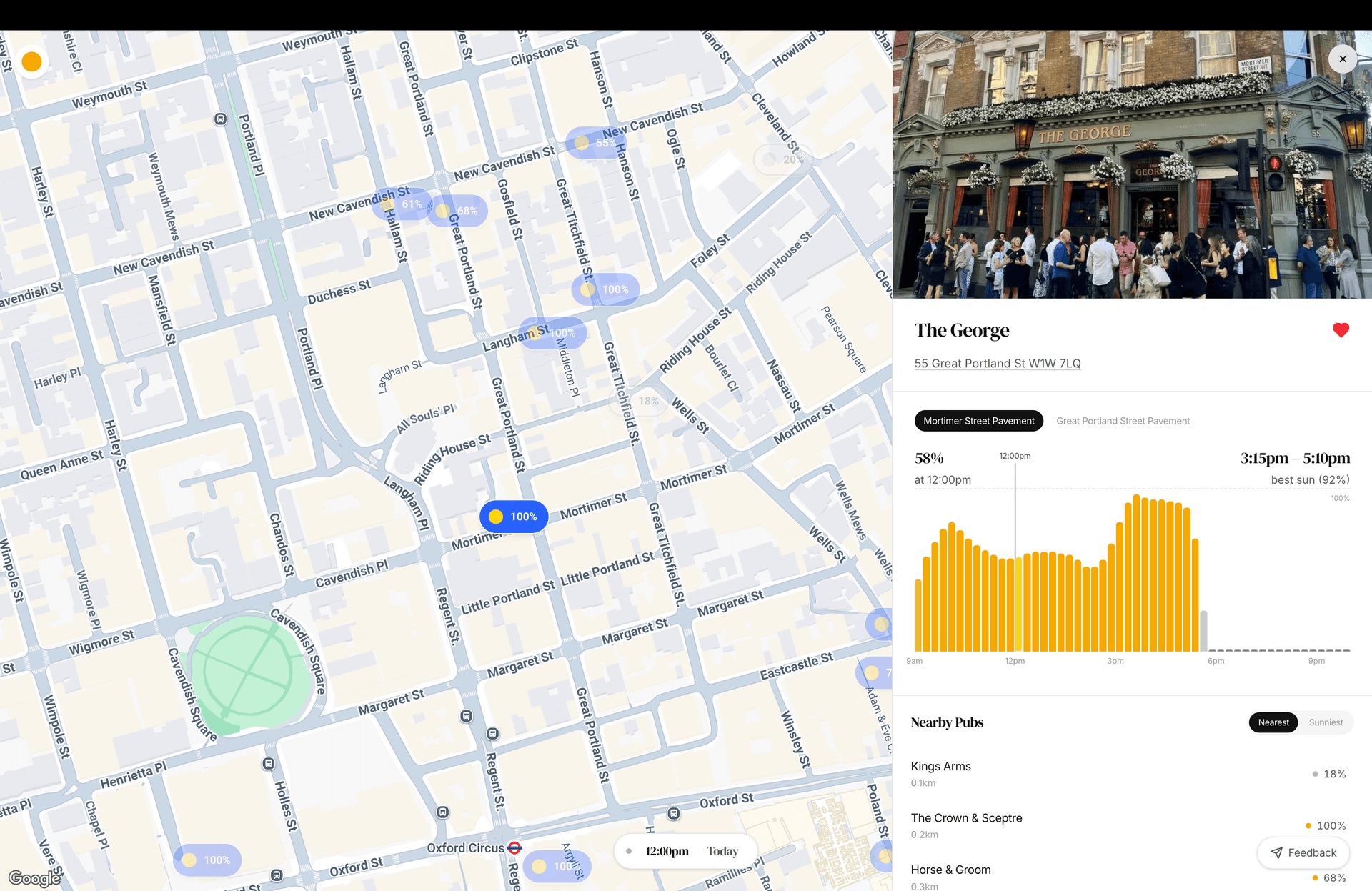Dismiss The George panel with the X control
The width and height of the screenshot is (1372, 891).
(x=1343, y=59)
